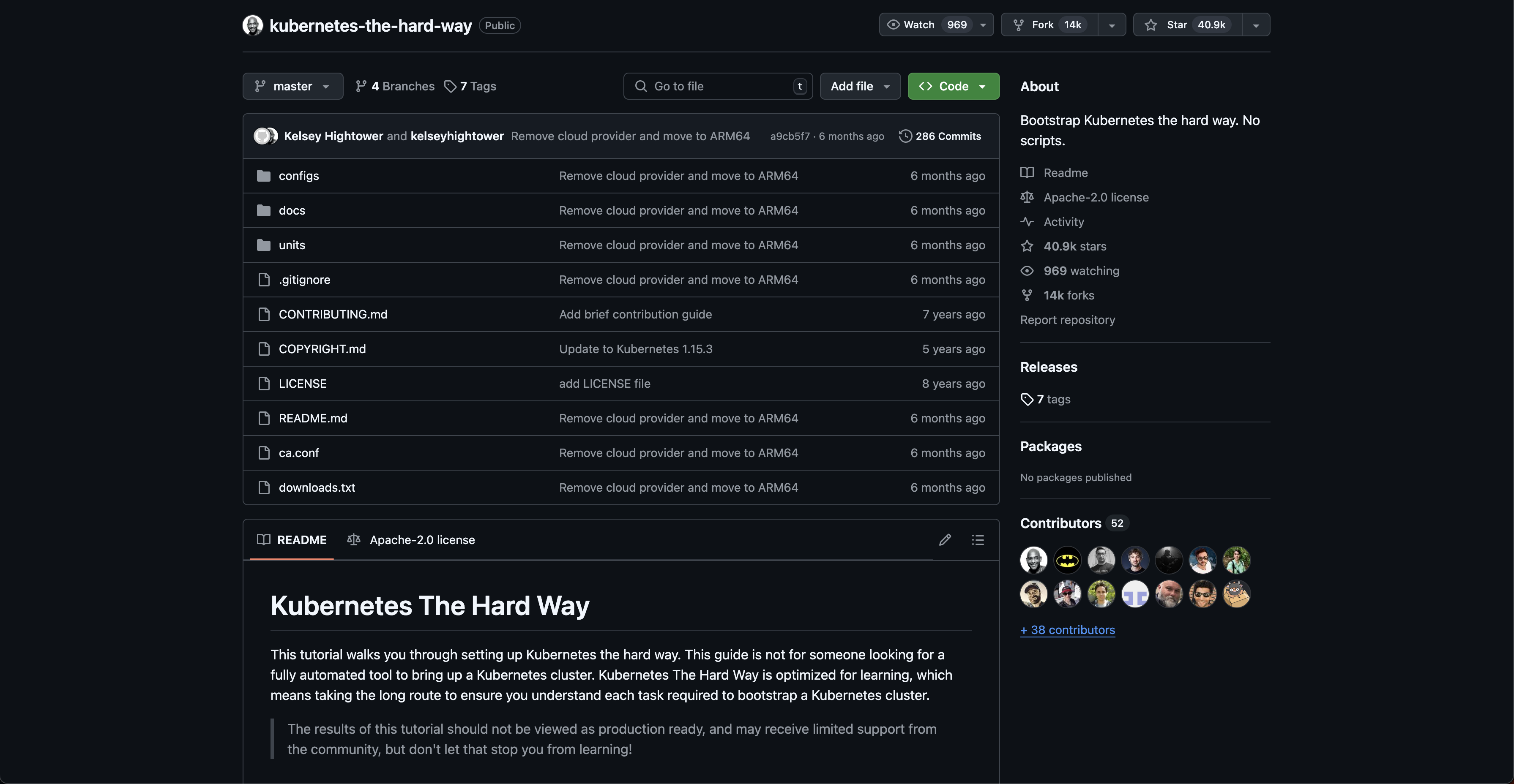View the 40.9k stars link
This screenshot has height=784, width=1514.
pos(1063,247)
